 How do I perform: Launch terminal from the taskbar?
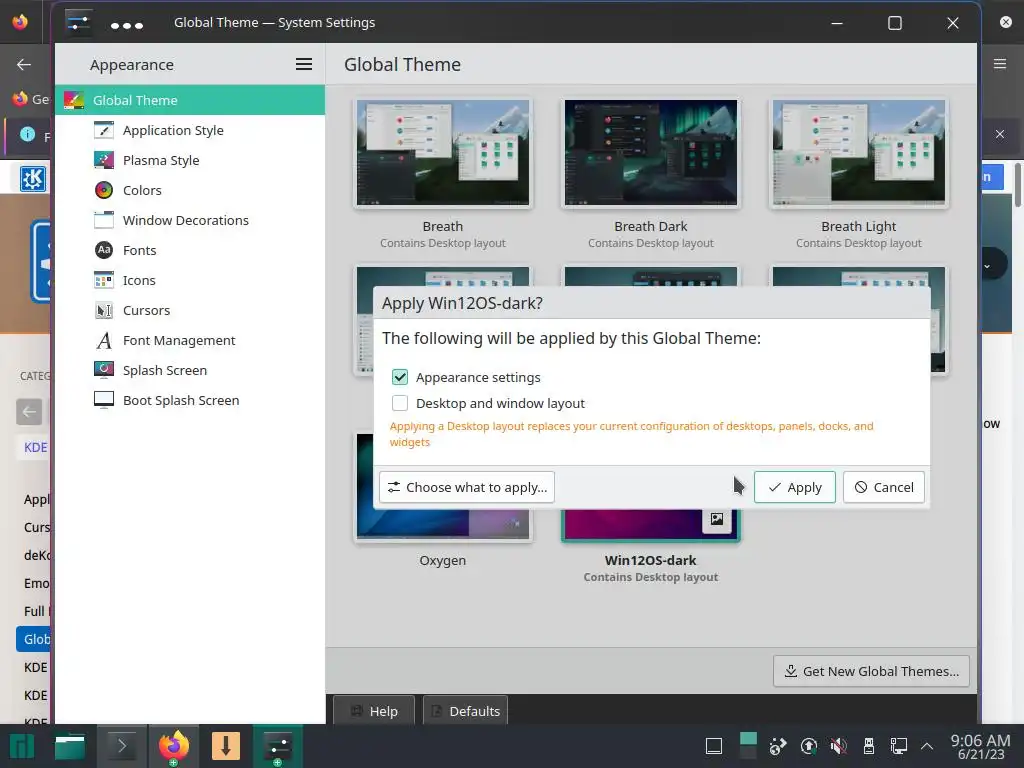(122, 746)
